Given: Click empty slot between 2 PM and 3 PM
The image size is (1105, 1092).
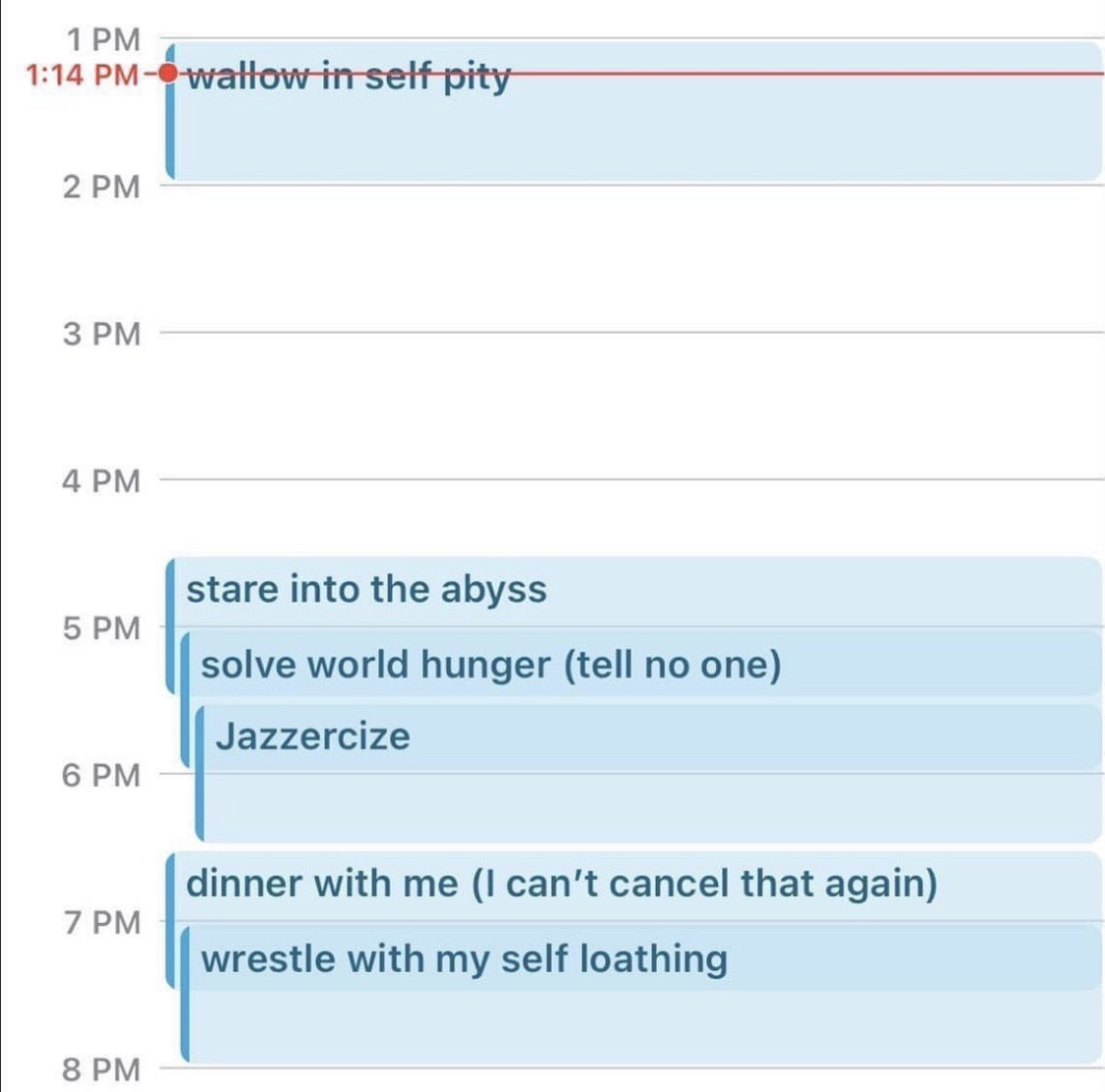Looking at the screenshot, I should tap(629, 258).
